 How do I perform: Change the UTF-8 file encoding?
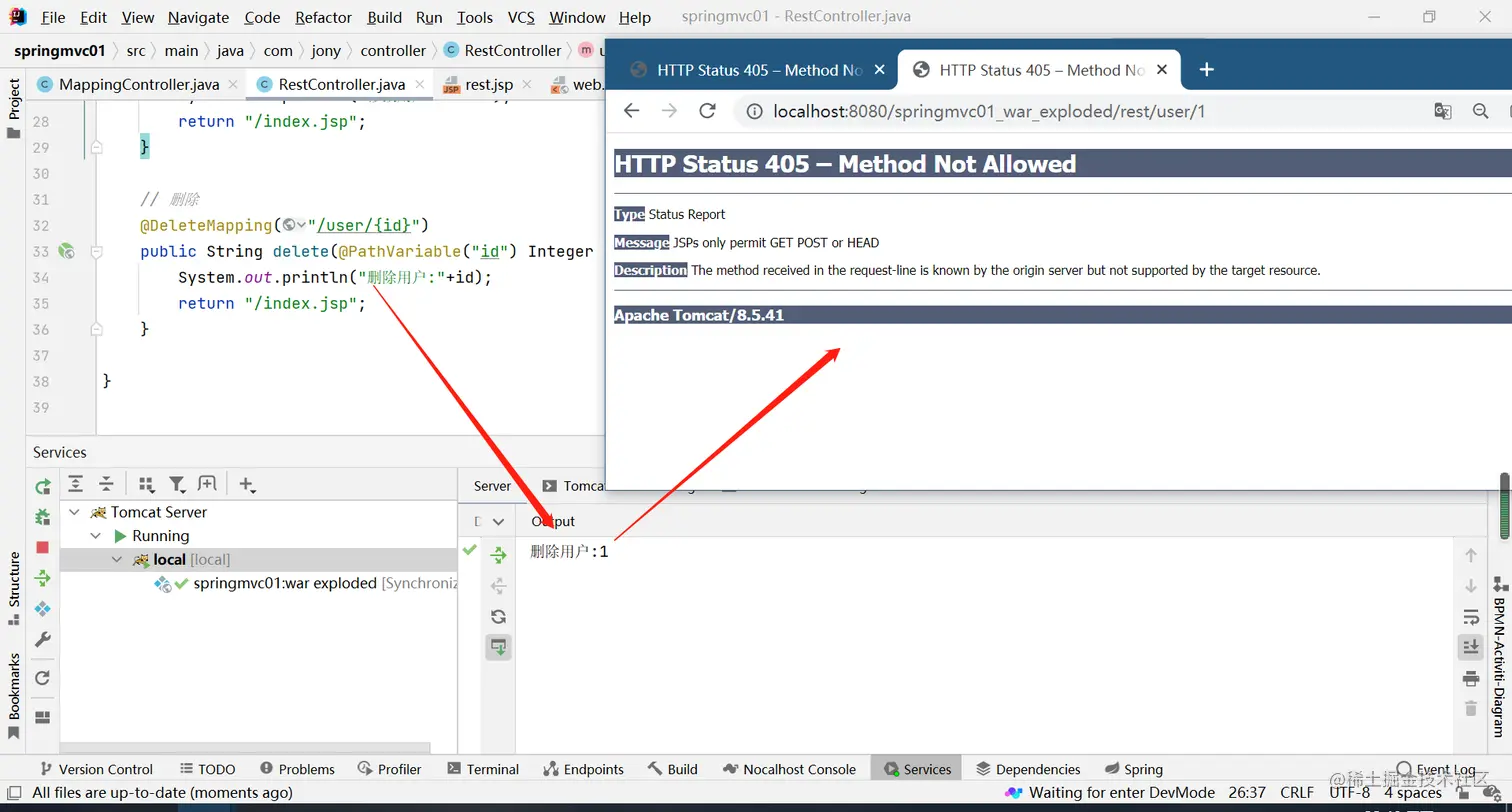pyautogui.click(x=1349, y=792)
